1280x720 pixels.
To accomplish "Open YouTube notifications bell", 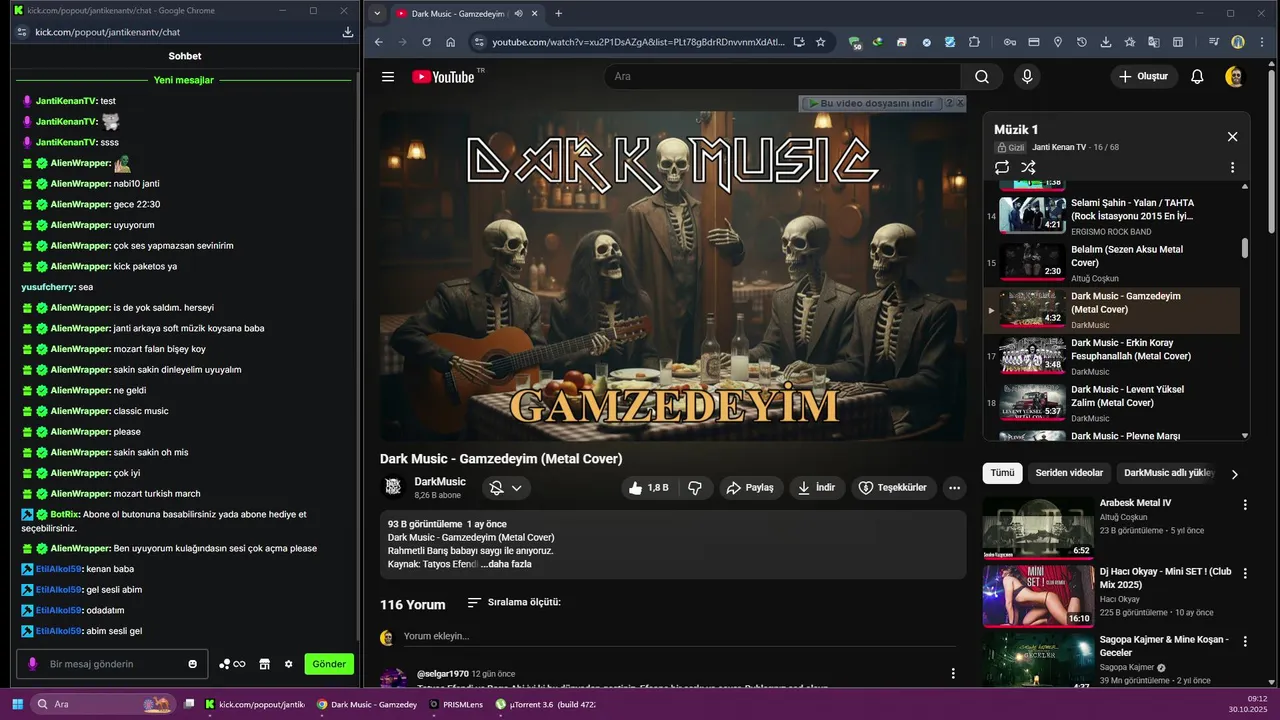I will [x=1197, y=77].
